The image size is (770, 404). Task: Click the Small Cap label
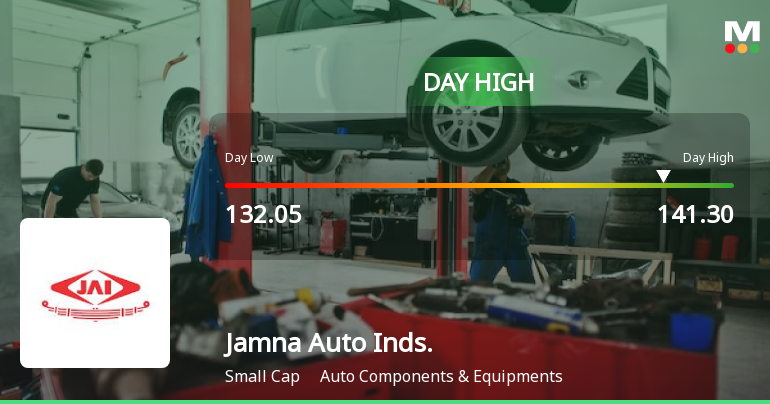point(262,377)
